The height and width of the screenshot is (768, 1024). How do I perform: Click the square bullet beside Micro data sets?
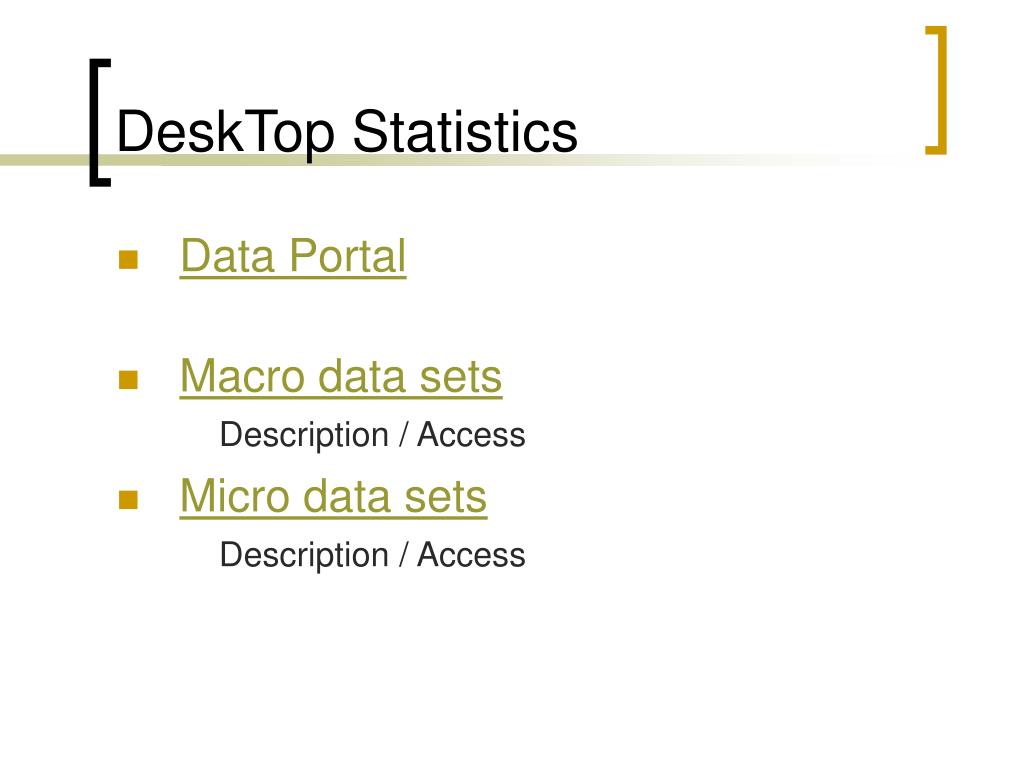(128, 500)
